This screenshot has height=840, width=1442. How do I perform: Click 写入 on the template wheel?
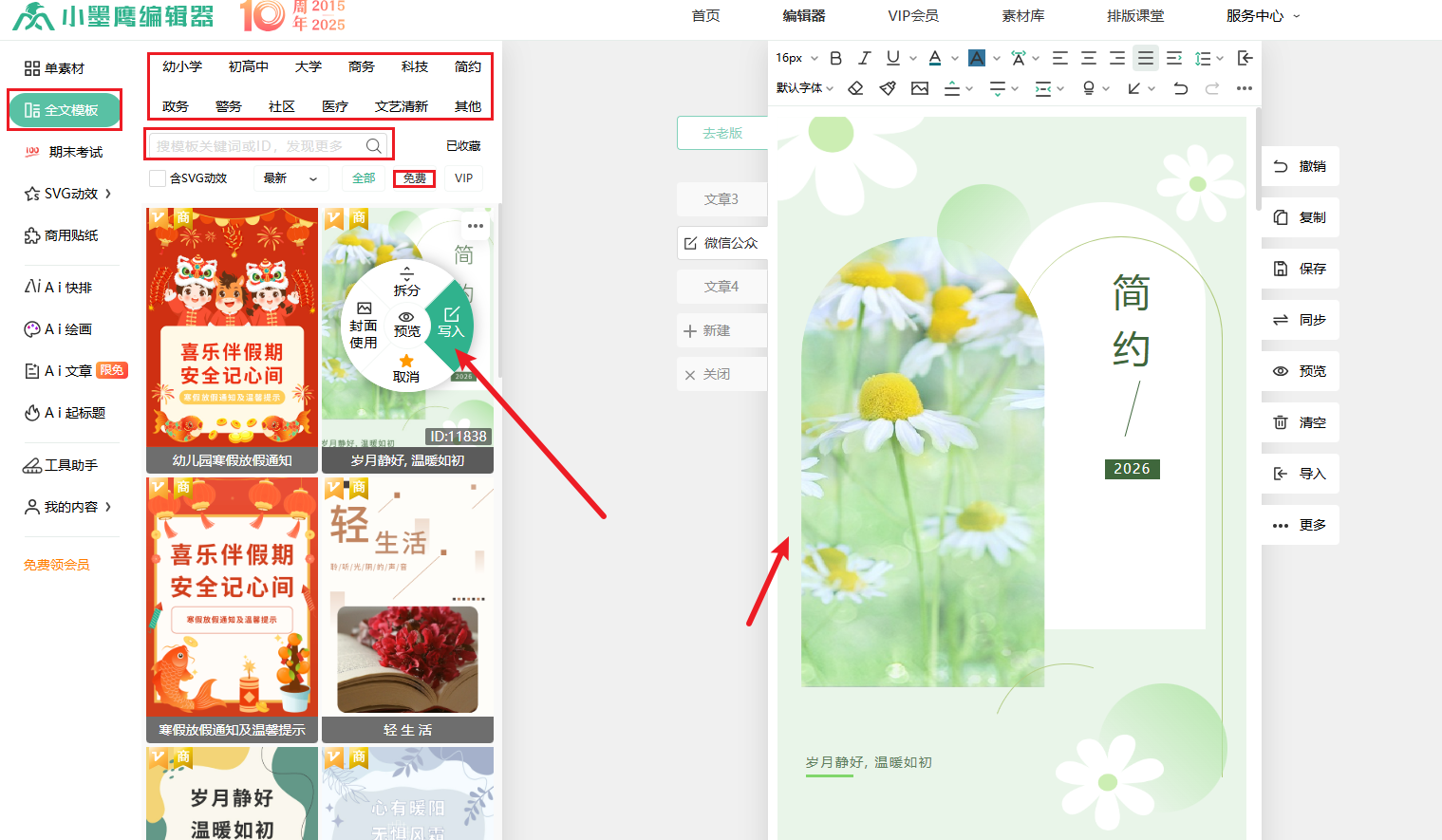pos(450,323)
